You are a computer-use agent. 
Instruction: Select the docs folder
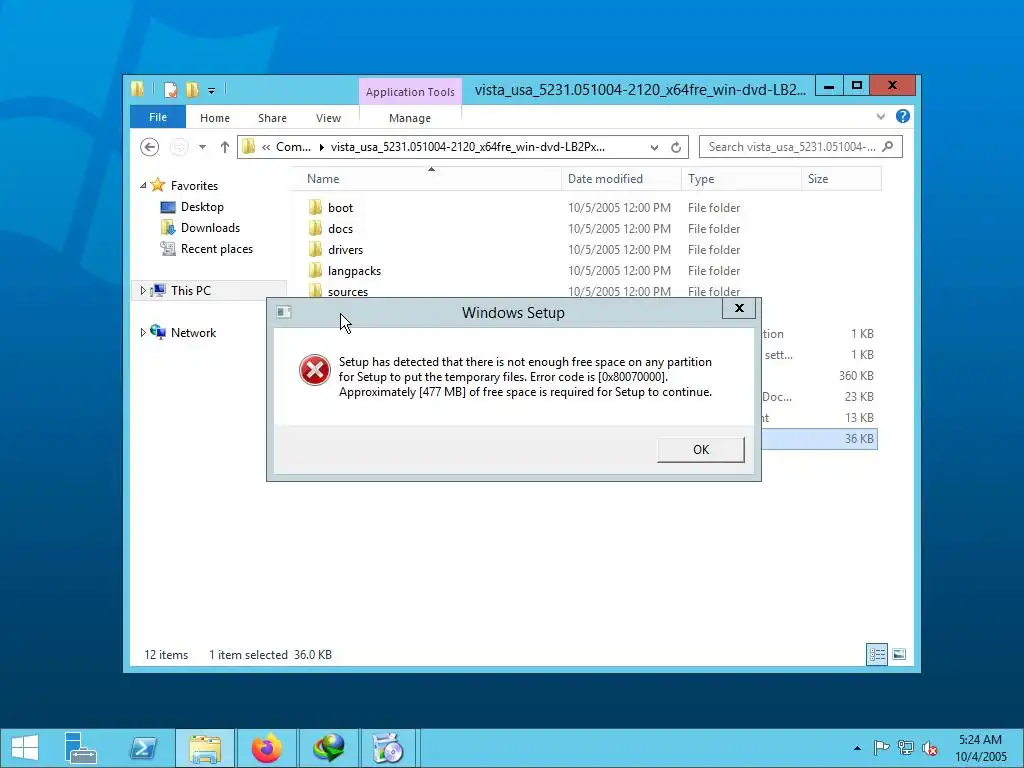(340, 229)
